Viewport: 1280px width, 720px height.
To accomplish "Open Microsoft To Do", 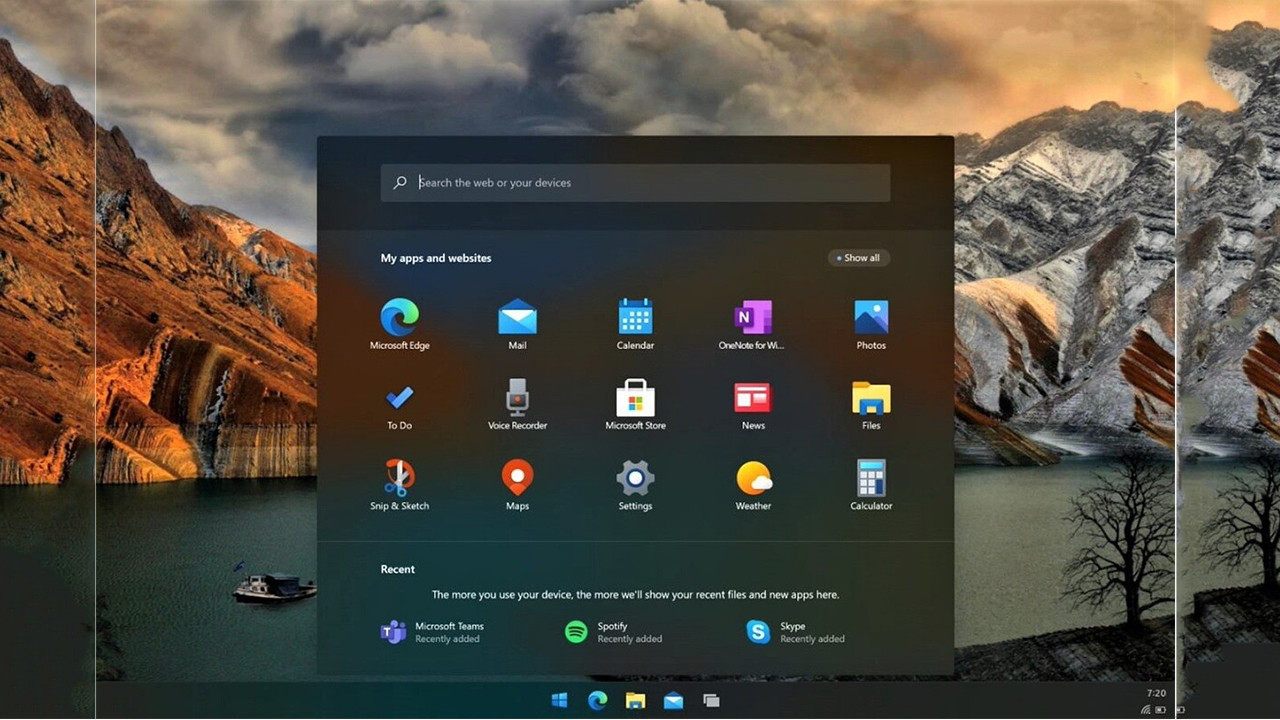I will tap(399, 396).
